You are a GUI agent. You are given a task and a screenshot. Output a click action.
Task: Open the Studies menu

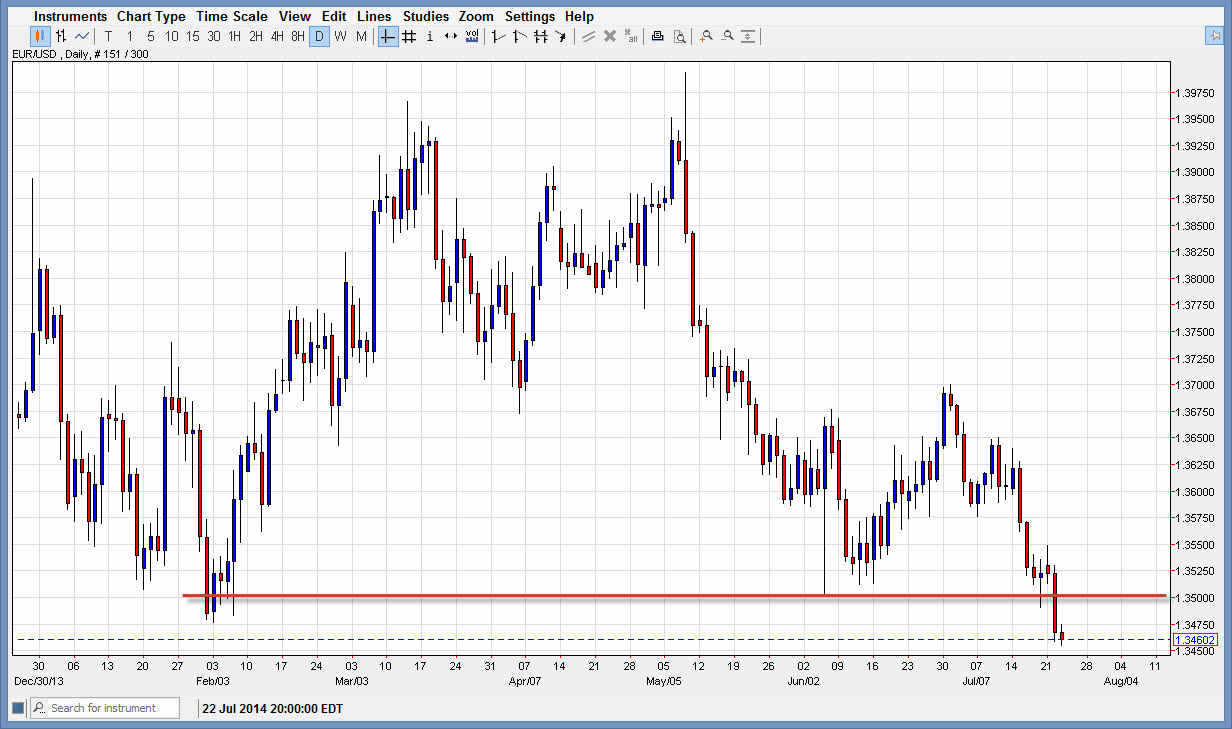tap(426, 16)
